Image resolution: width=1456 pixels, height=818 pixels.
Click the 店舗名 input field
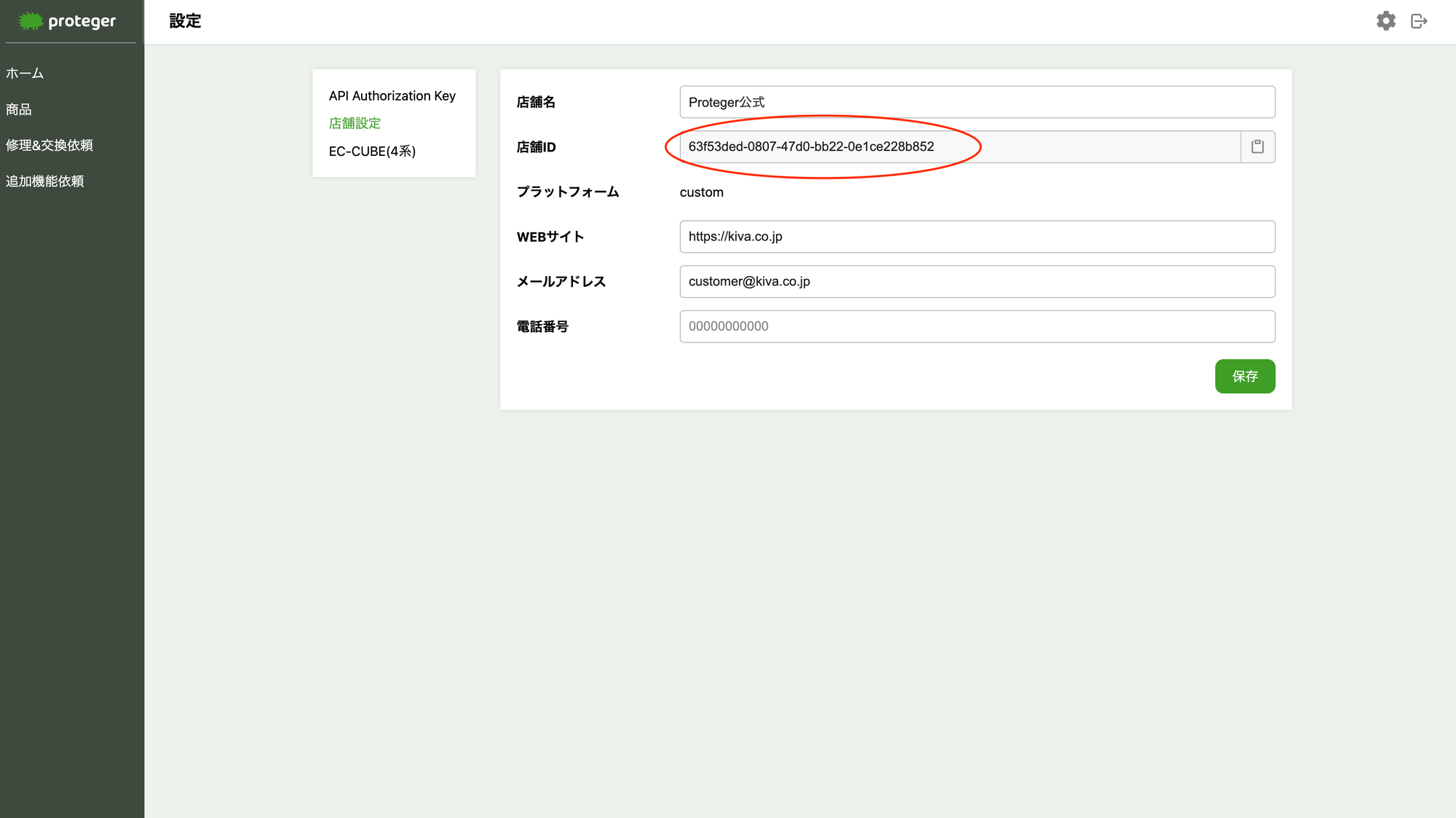click(x=977, y=102)
